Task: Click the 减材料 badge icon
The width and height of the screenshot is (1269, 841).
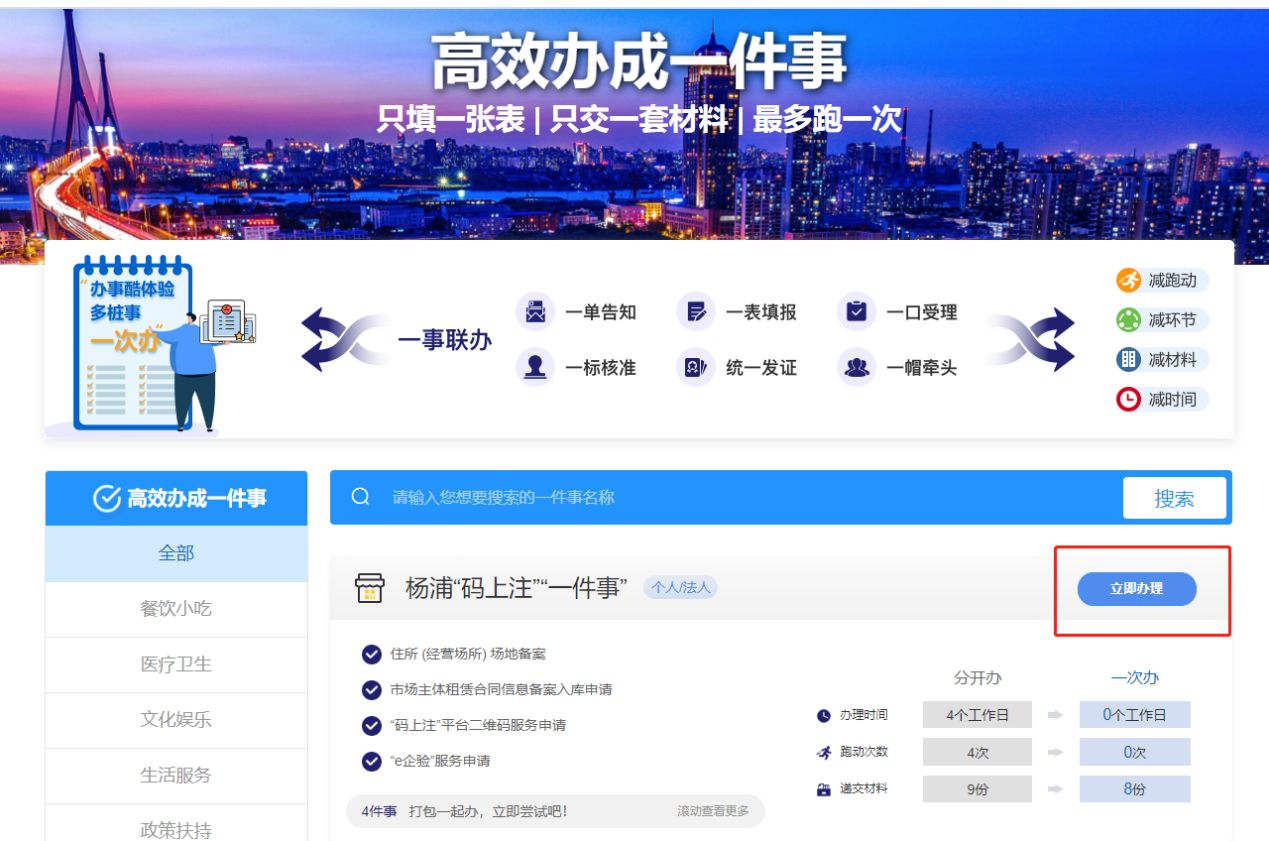Action: pos(1128,359)
